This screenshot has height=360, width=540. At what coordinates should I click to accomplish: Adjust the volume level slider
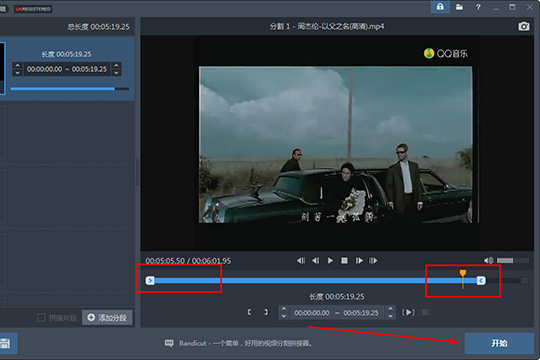513,261
